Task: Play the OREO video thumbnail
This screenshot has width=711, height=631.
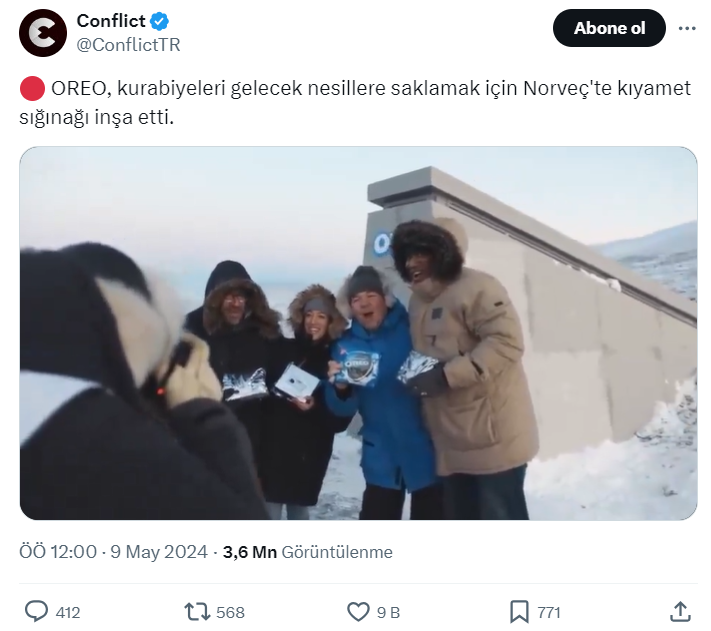Action: (358, 333)
